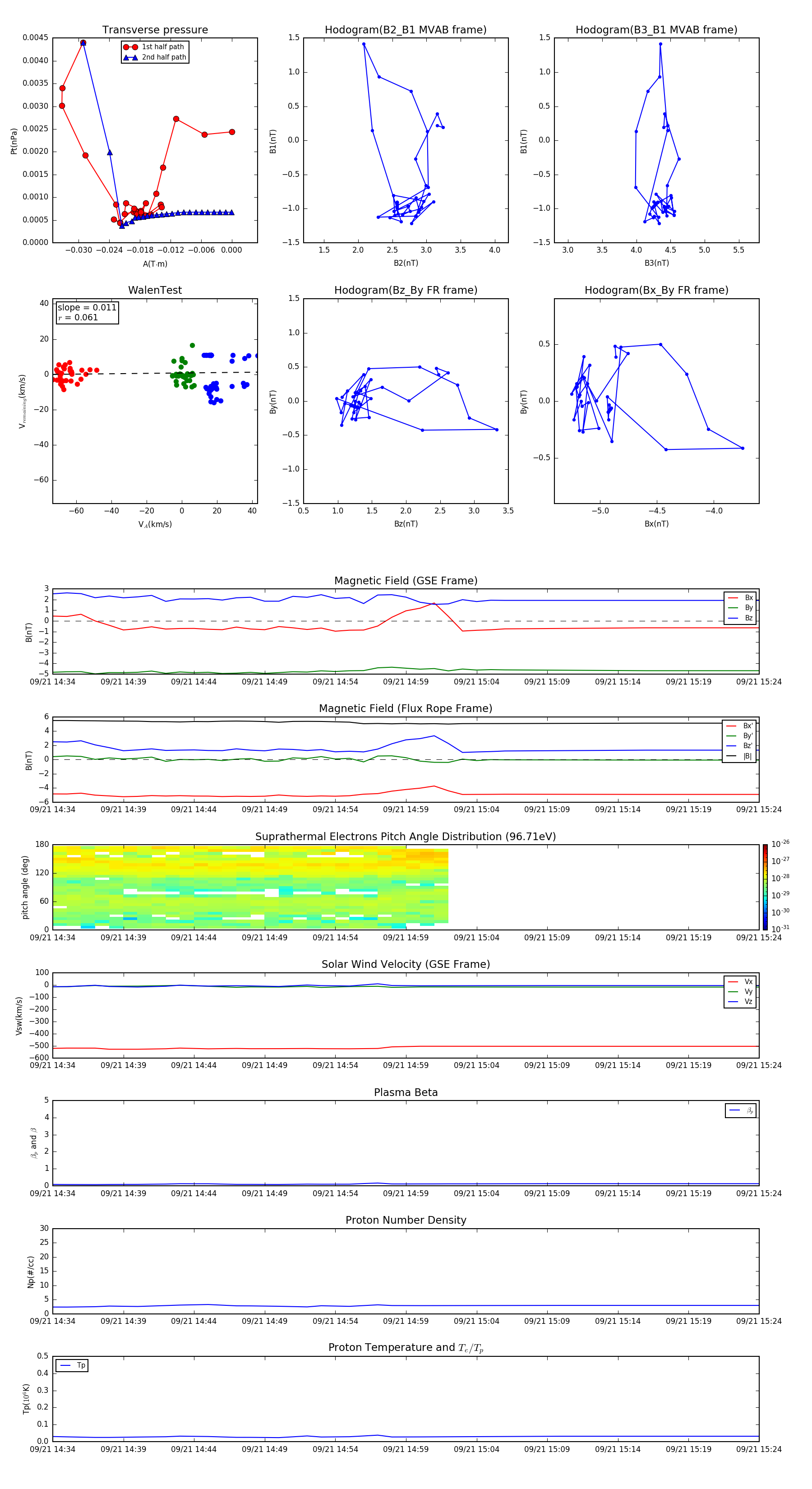The image size is (812, 1489).
Task: Click the 'slope = 0.011' annotation
Action: tap(87, 308)
